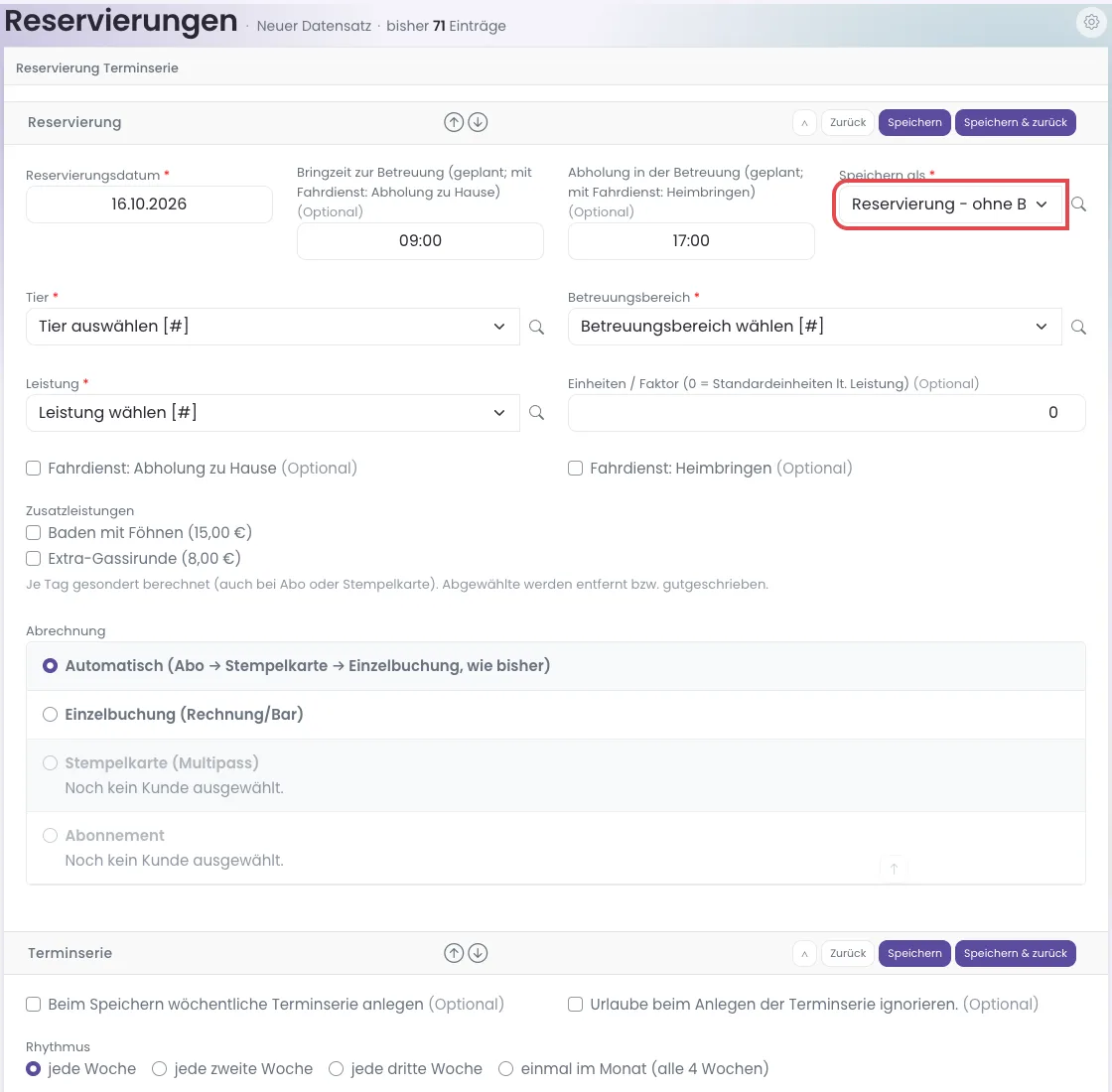Check Baden mit Föhnen (15,00 €)
This screenshot has width=1112, height=1092.
[x=34, y=532]
